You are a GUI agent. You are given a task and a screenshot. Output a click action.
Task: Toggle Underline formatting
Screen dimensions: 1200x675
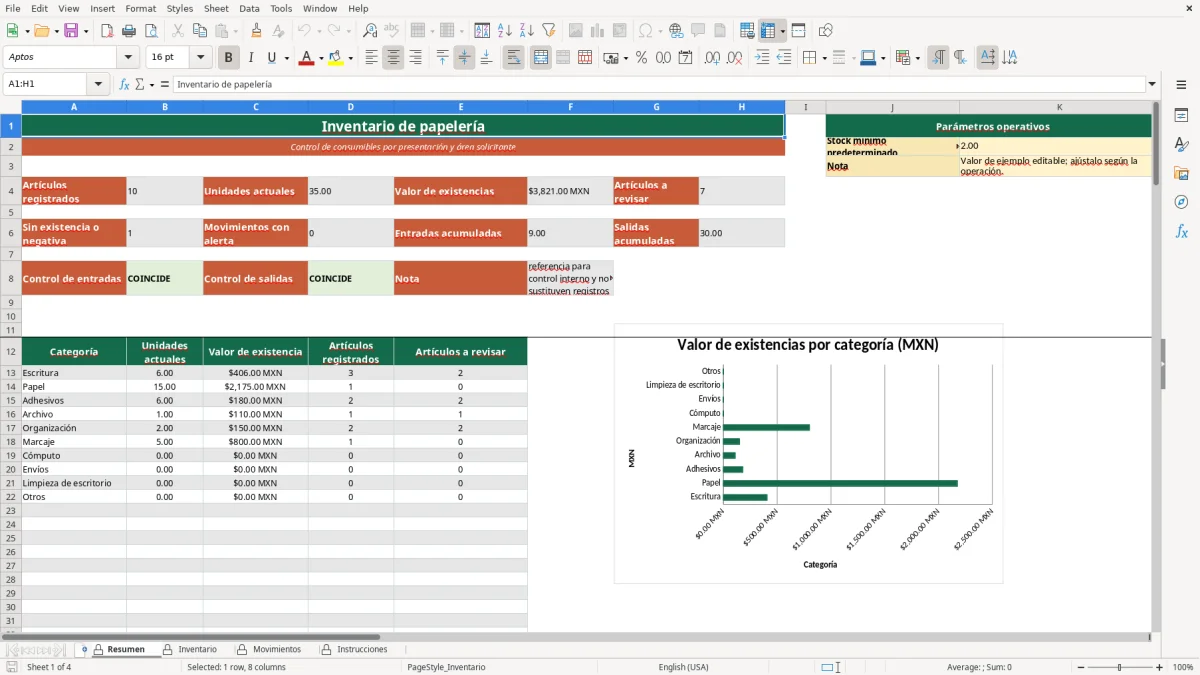click(x=271, y=58)
